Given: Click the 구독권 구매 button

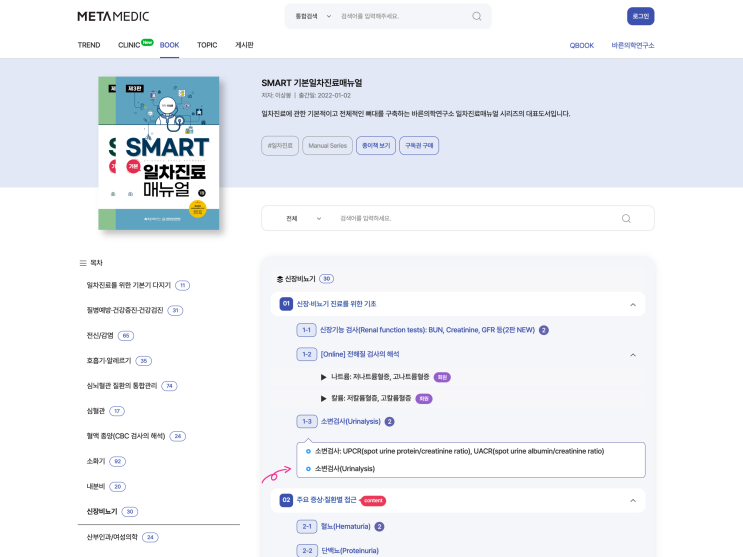Looking at the screenshot, I should tap(419, 146).
